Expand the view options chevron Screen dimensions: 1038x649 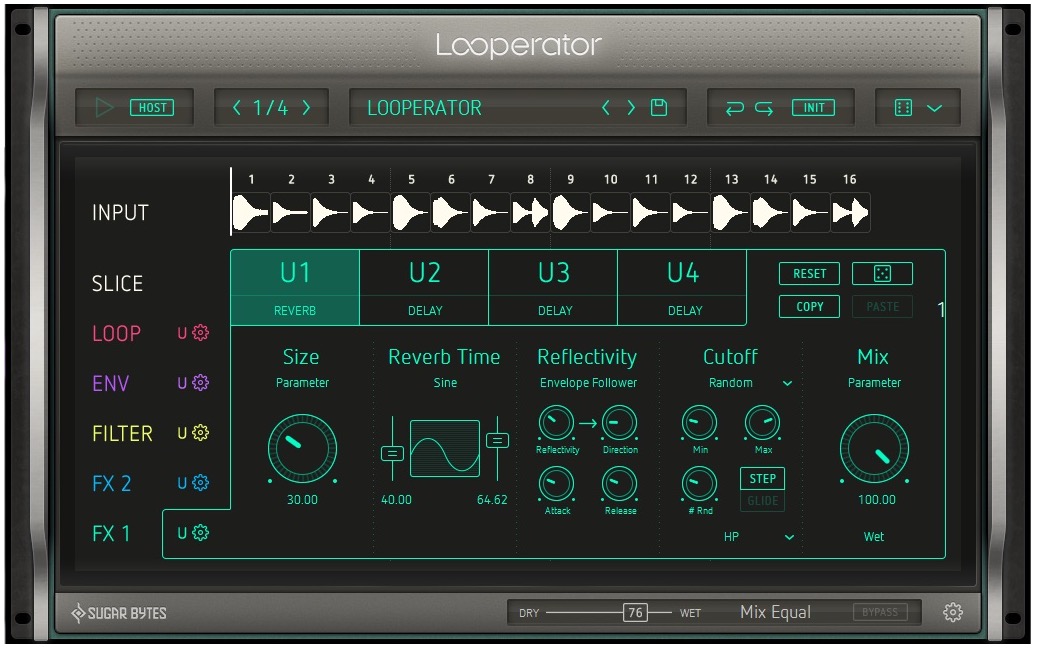coord(934,108)
